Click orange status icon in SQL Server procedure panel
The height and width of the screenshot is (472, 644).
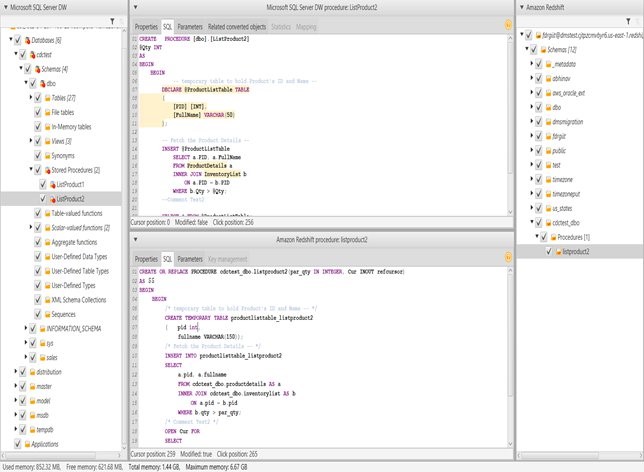(508, 25)
